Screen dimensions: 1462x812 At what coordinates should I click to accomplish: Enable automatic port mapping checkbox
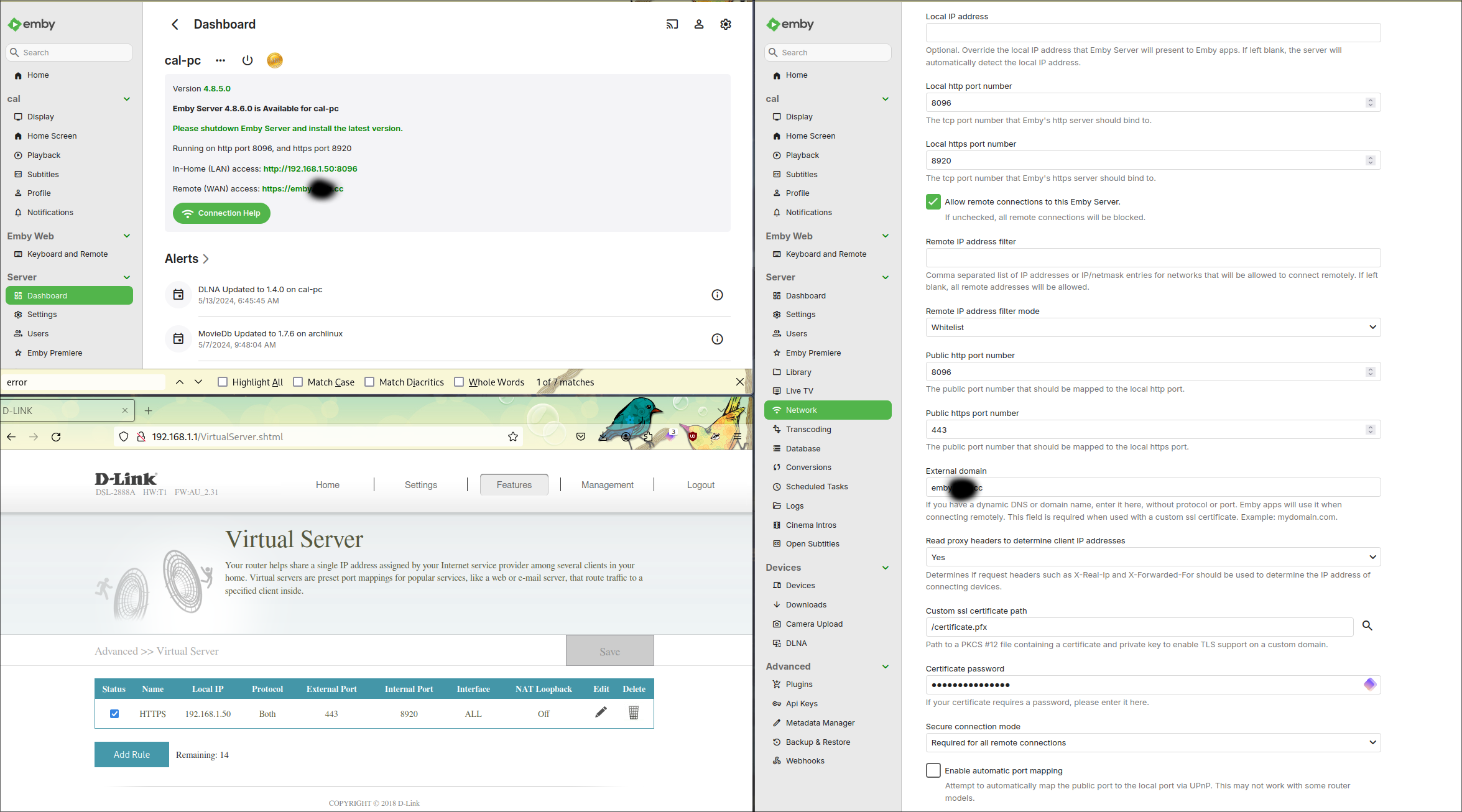(x=933, y=770)
